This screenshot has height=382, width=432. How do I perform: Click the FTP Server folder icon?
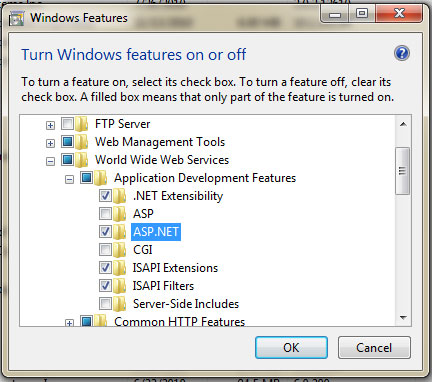(81, 124)
